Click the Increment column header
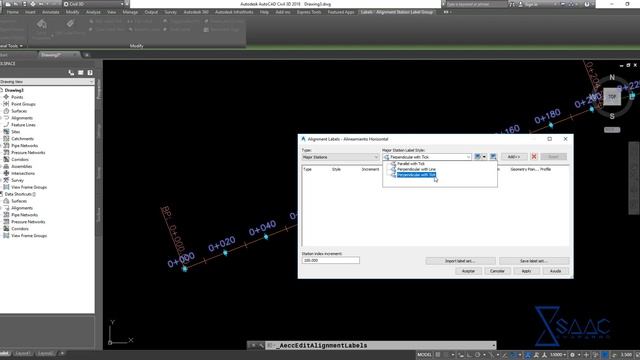The width and height of the screenshot is (640, 360). click(370, 169)
